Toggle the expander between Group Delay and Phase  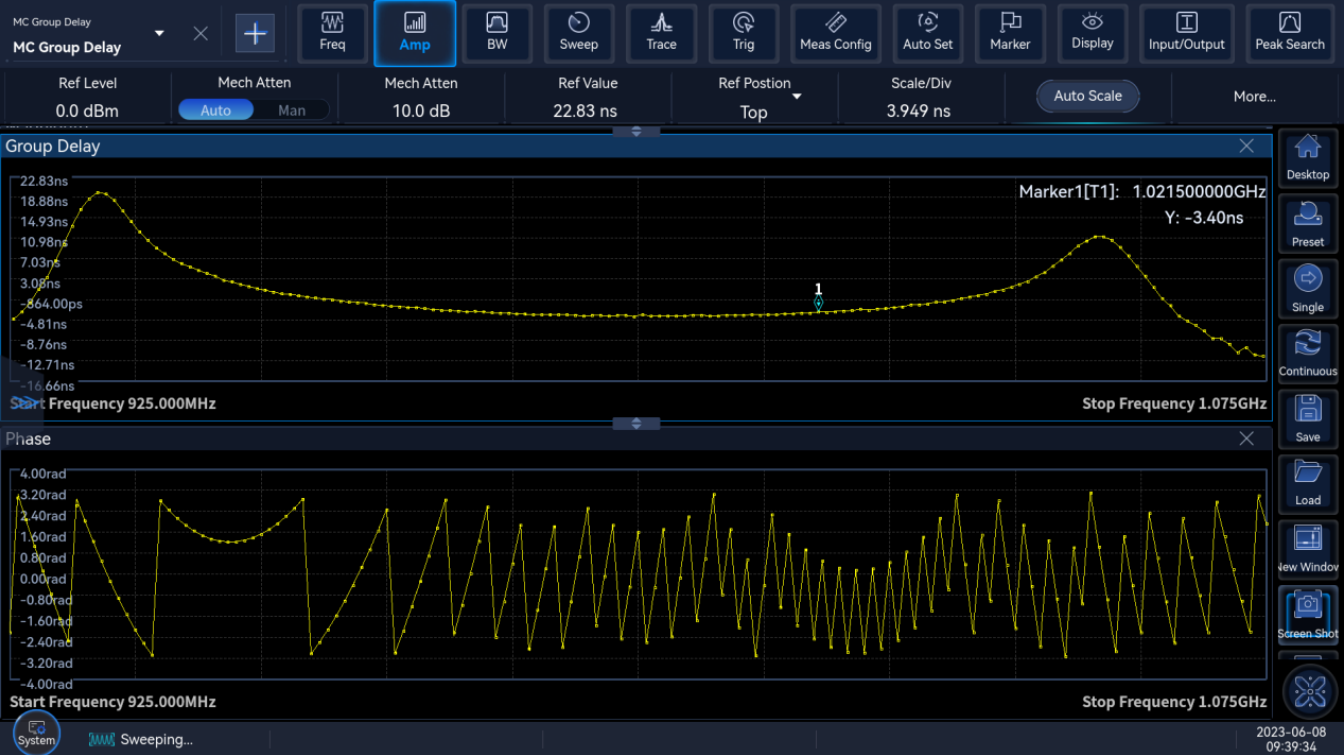636,424
